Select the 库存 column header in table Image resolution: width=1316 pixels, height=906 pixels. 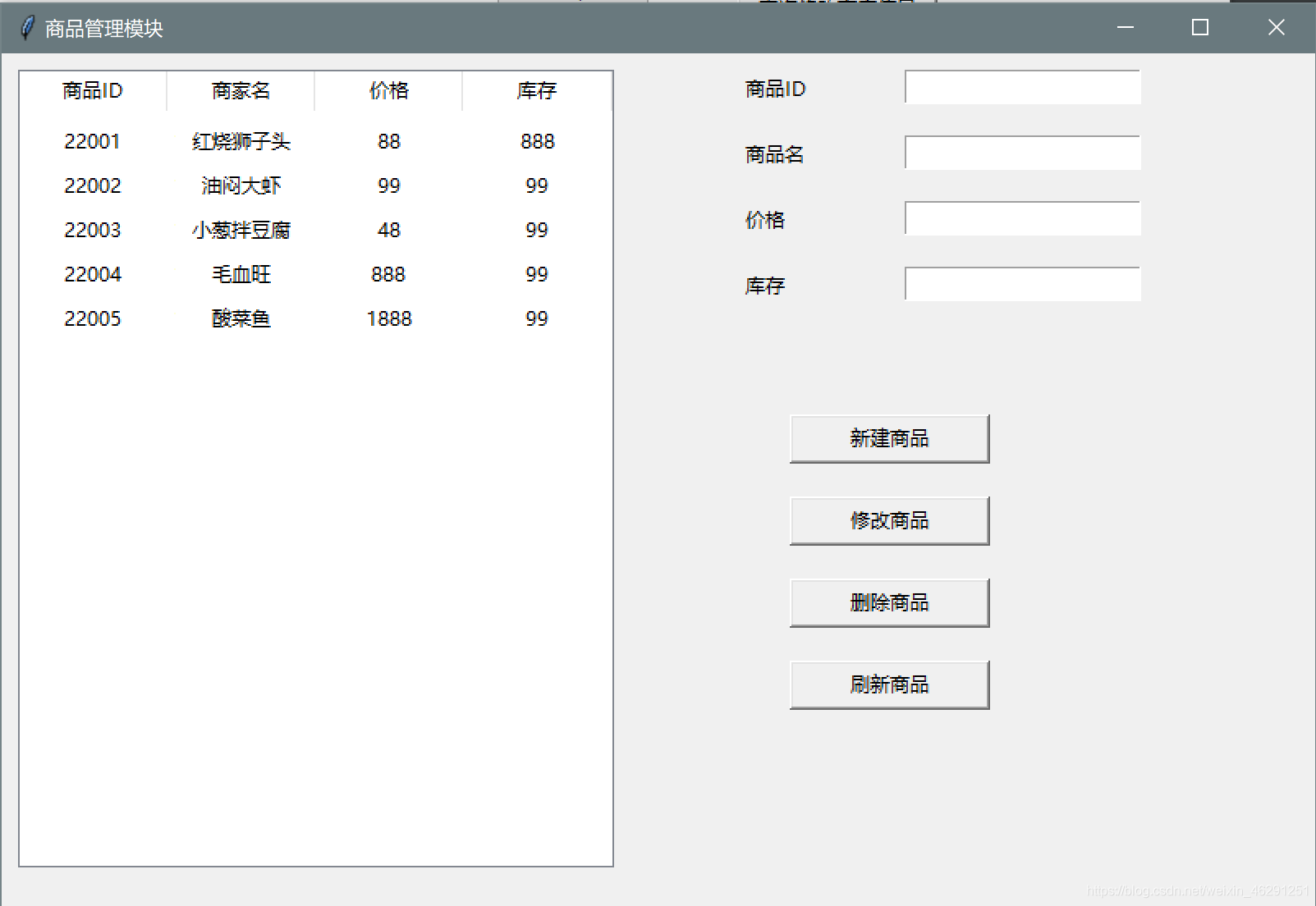click(537, 90)
